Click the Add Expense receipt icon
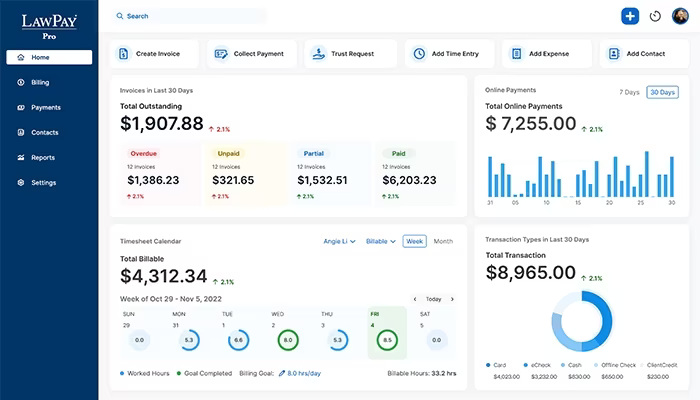 coord(517,54)
